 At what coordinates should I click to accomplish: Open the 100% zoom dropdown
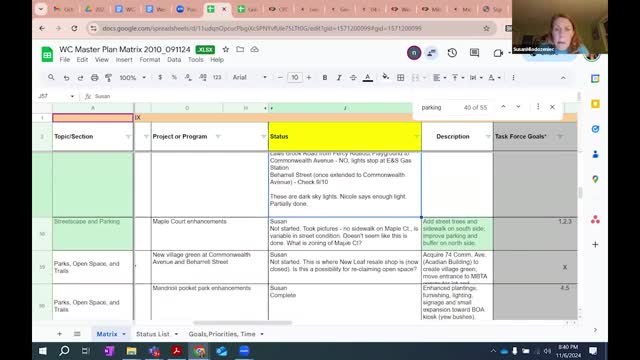pyautogui.click(x=132, y=78)
